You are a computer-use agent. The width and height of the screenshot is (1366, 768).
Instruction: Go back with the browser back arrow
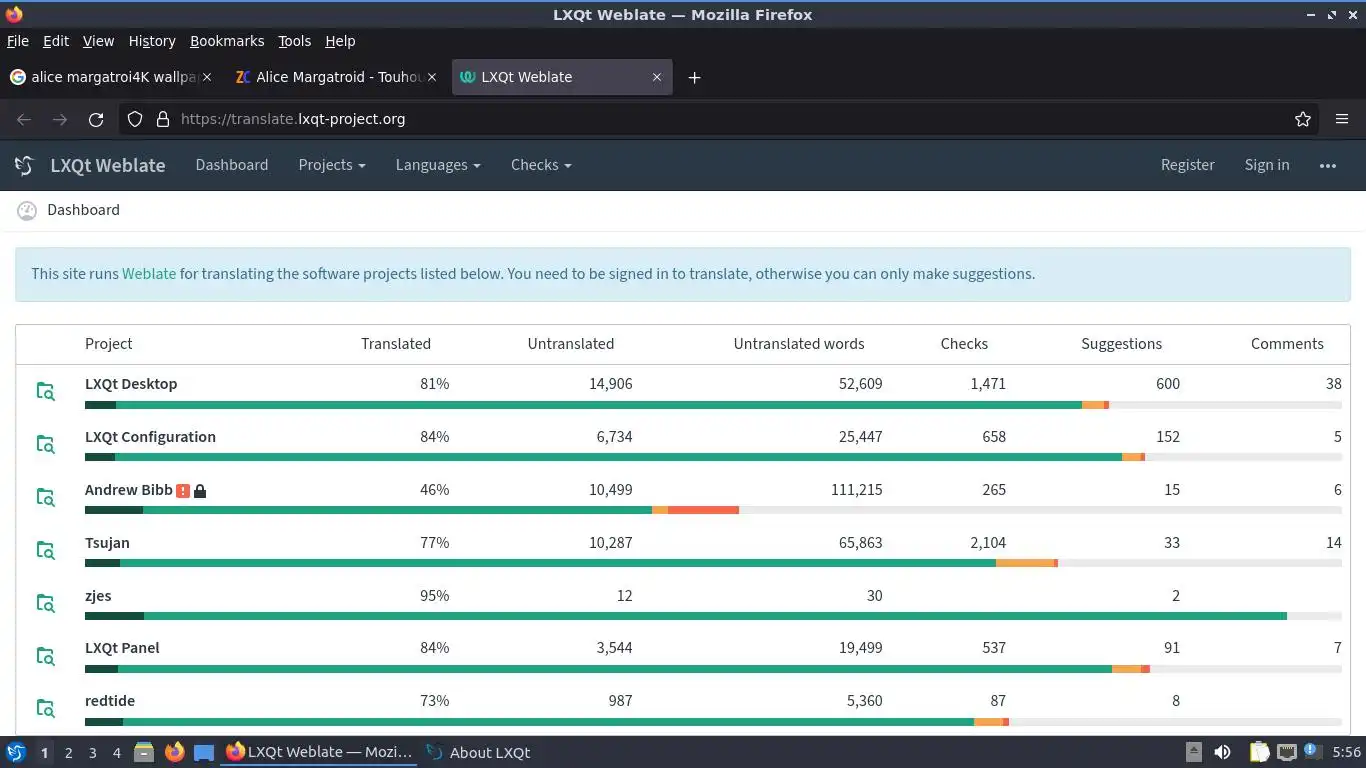click(x=24, y=119)
